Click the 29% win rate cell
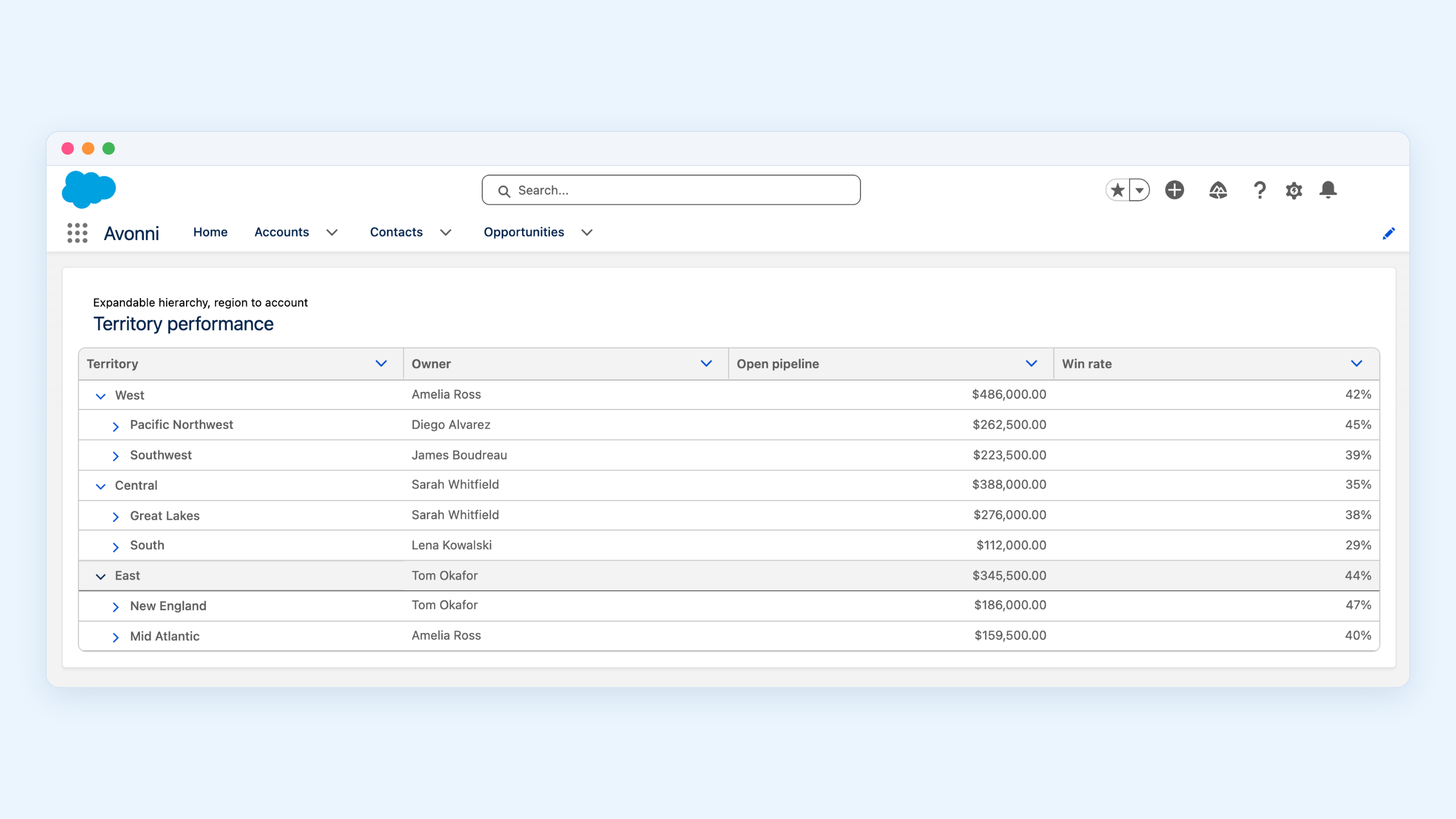The width and height of the screenshot is (1456, 819). coord(1358,545)
